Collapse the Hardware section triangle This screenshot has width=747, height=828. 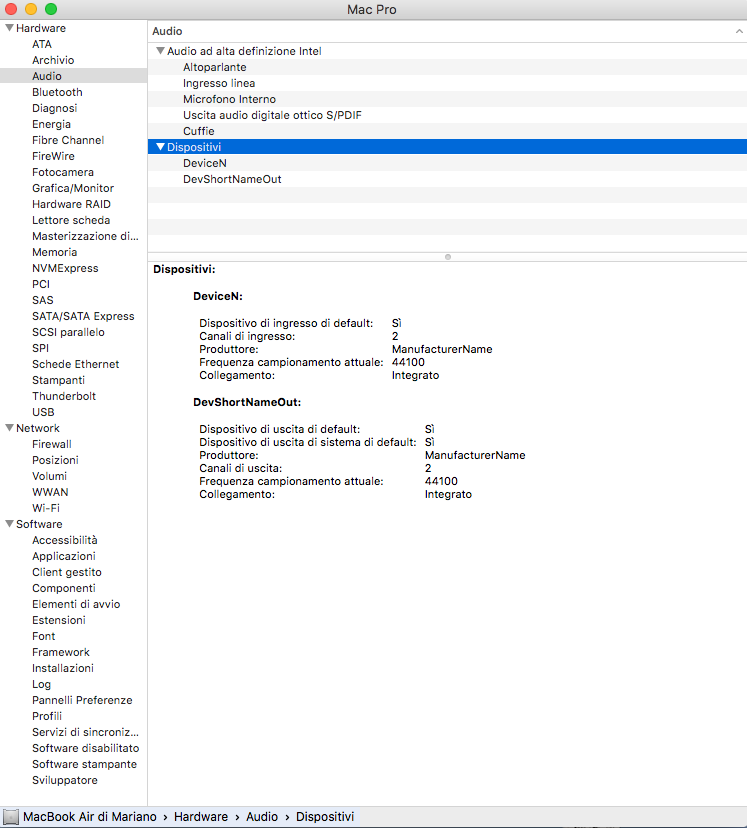[x=9, y=27]
